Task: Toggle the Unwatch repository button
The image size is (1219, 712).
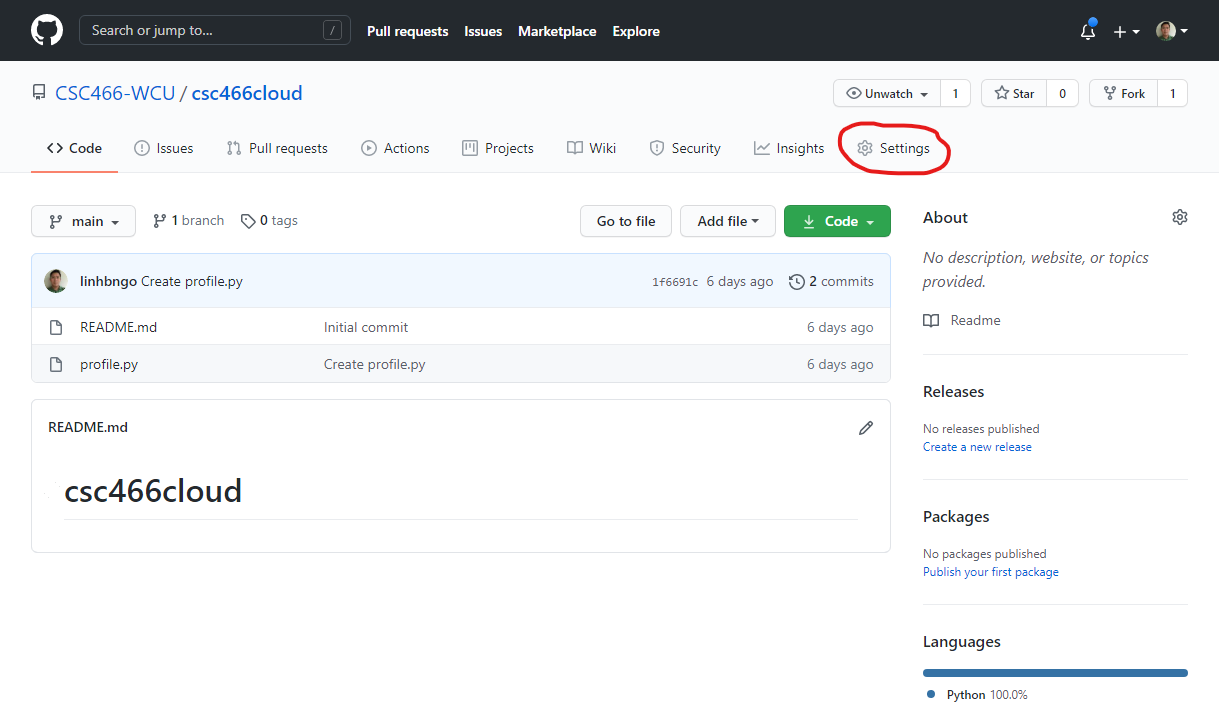Action: tap(886, 94)
